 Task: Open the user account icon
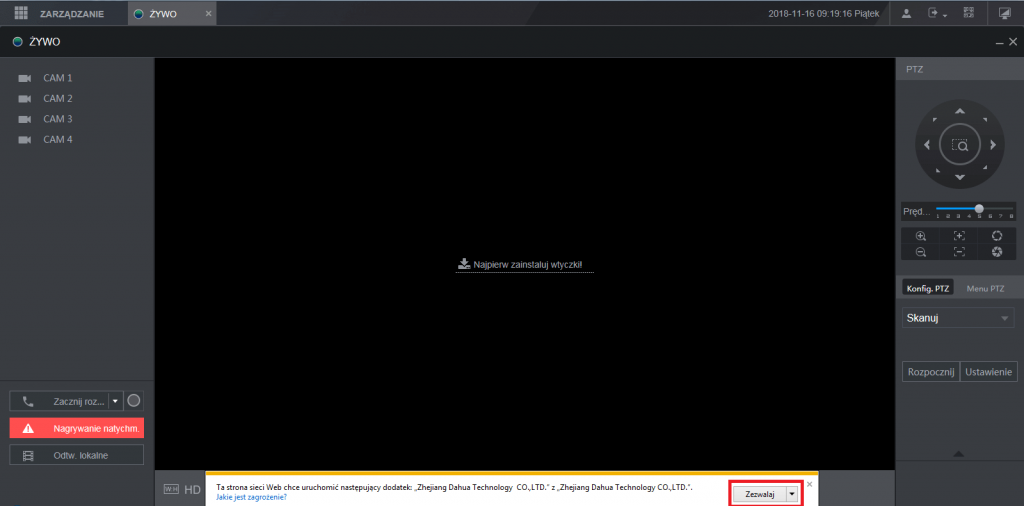[x=906, y=14]
